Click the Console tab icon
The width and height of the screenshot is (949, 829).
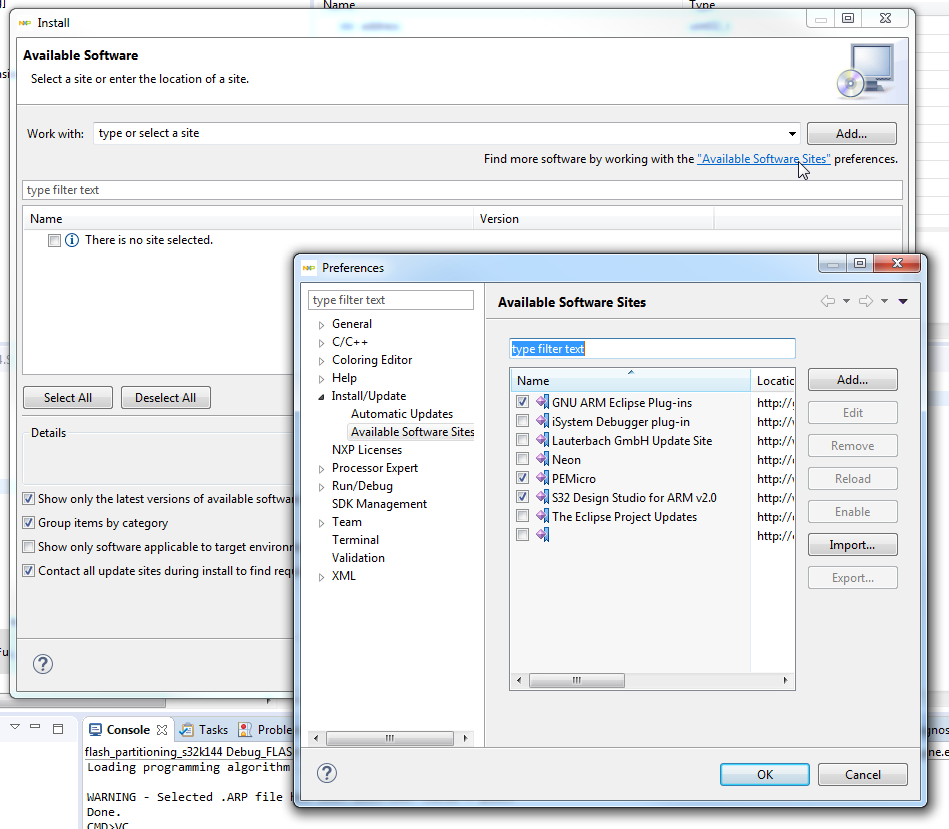[x=95, y=730]
